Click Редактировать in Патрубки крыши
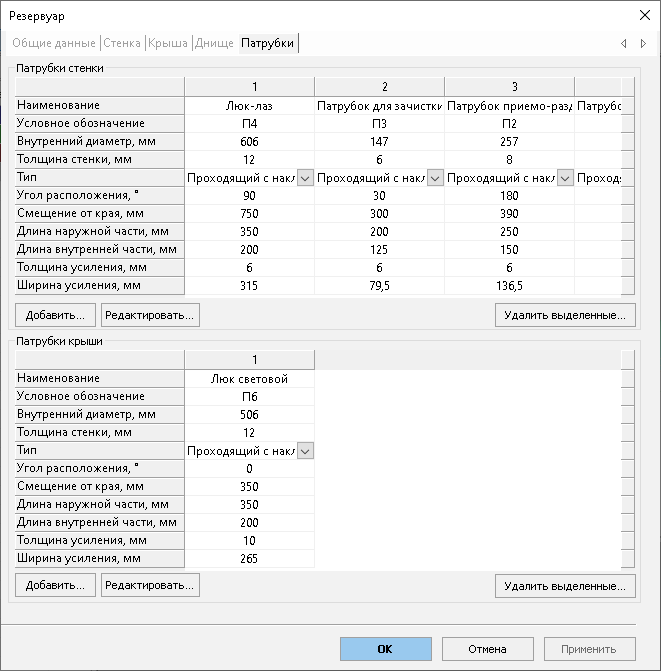Screen dimensions: 661x671 tap(150, 585)
